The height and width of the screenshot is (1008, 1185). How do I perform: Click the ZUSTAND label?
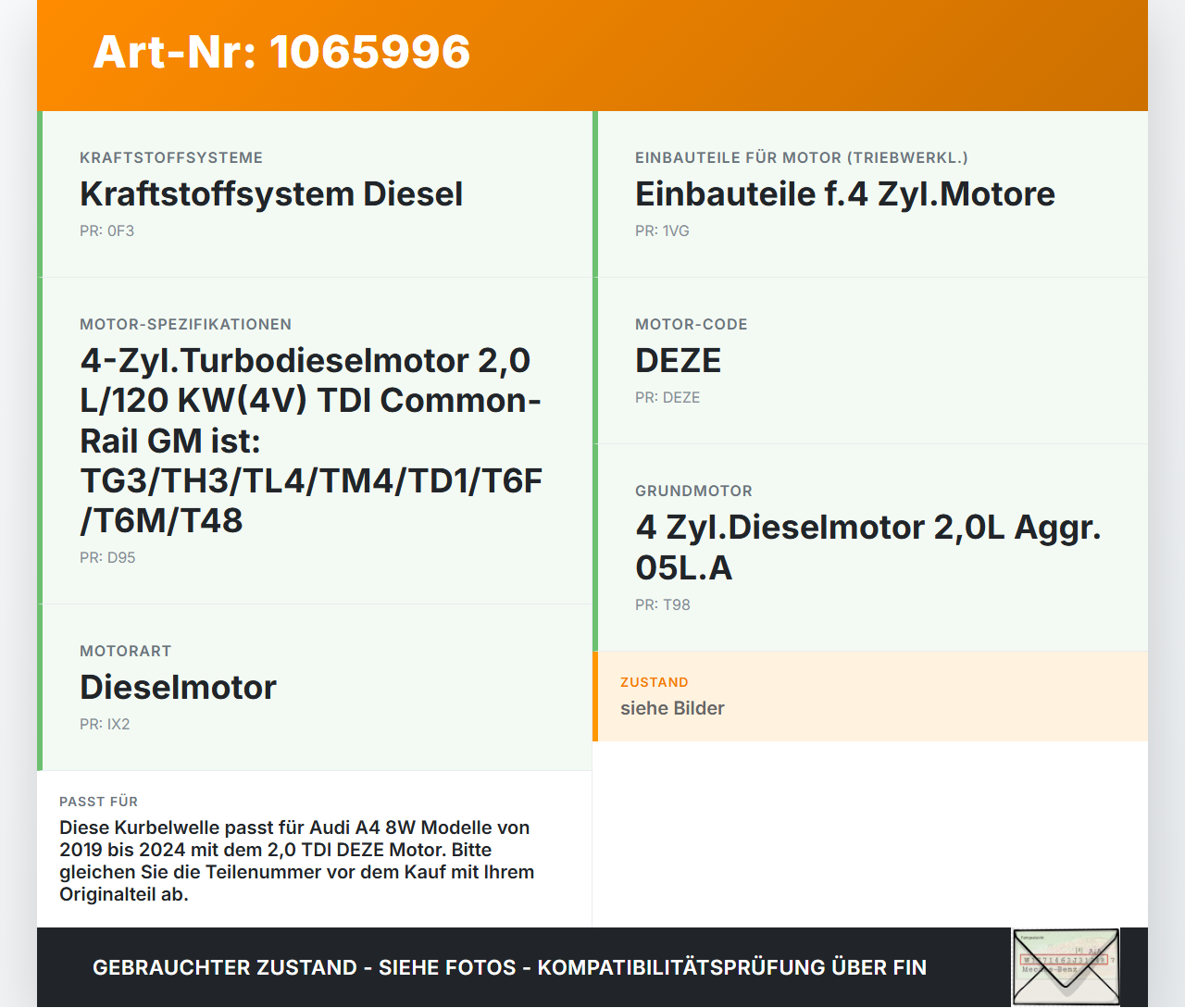coord(655,683)
